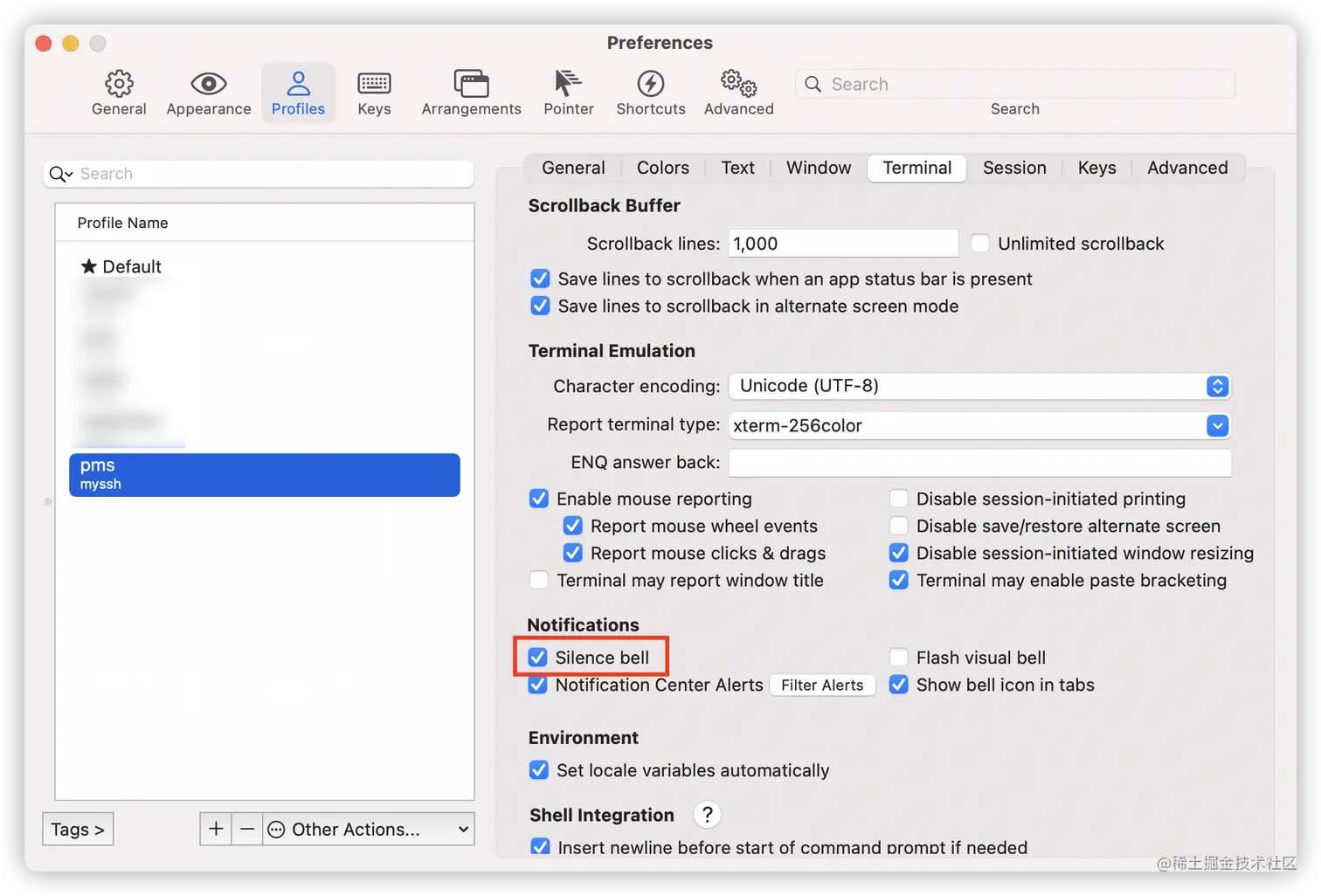Uncheck the Silence bell checkbox
1321x896 pixels.
(538, 658)
